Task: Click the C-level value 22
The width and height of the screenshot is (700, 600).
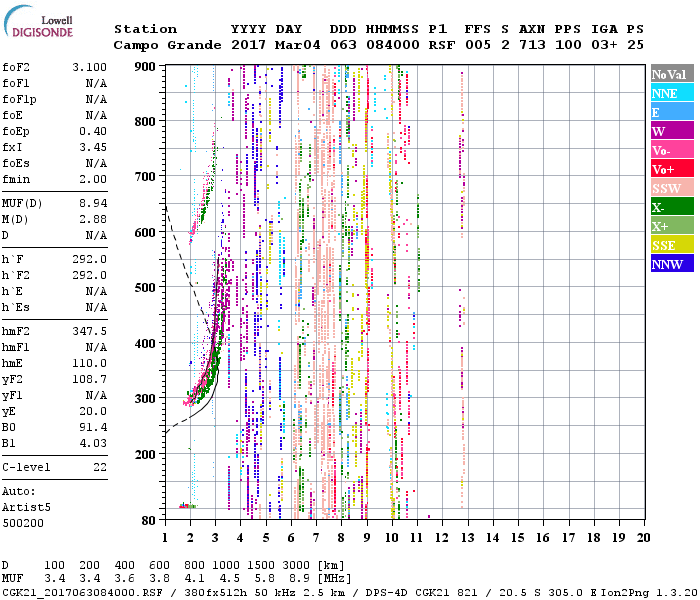Action: [100, 467]
